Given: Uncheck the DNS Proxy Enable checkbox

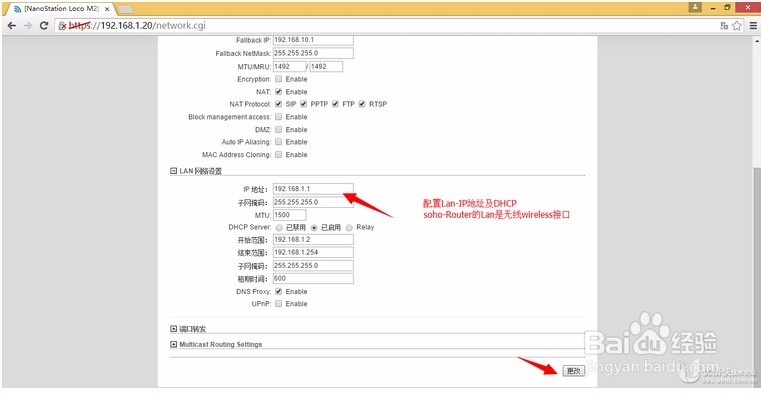Looking at the screenshot, I should click(279, 291).
